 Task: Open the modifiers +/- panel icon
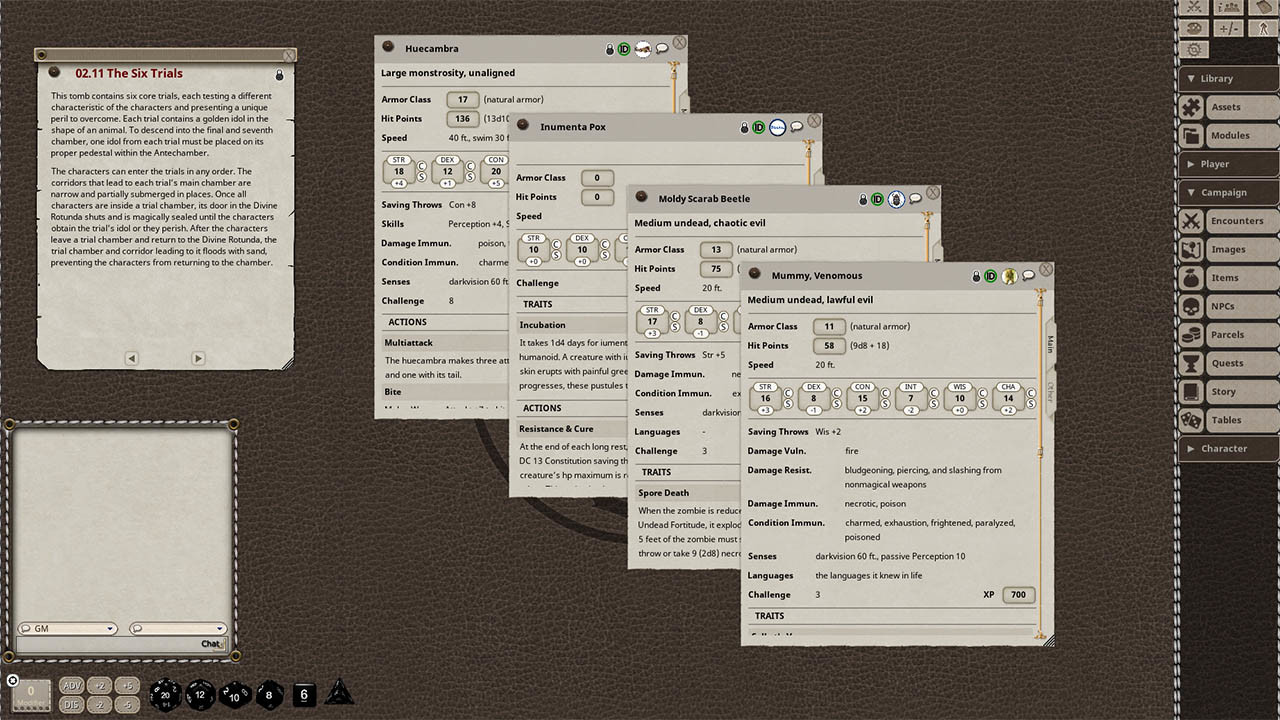[x=1228, y=28]
